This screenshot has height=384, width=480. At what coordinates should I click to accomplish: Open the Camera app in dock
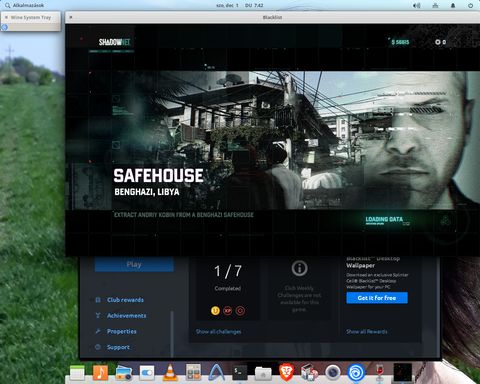[333, 373]
